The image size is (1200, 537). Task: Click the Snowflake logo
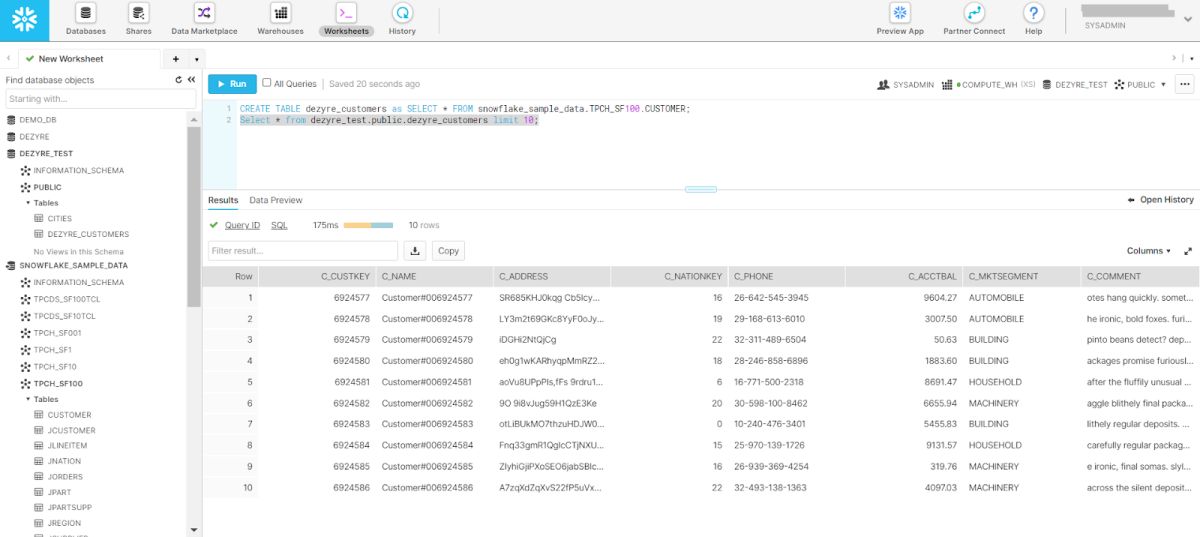(22, 19)
